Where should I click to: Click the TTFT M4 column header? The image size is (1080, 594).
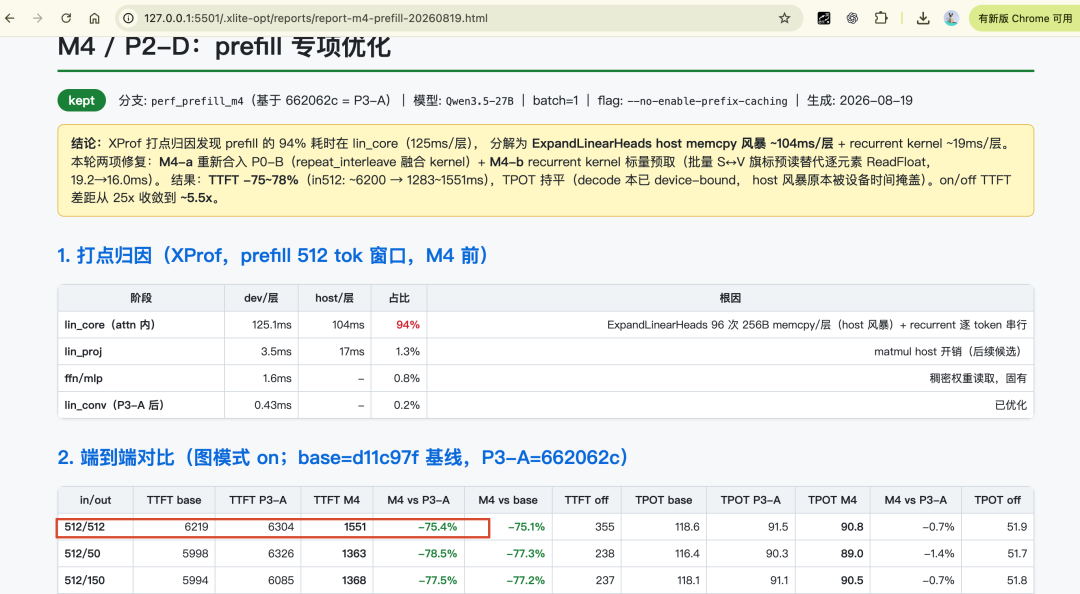click(337, 500)
